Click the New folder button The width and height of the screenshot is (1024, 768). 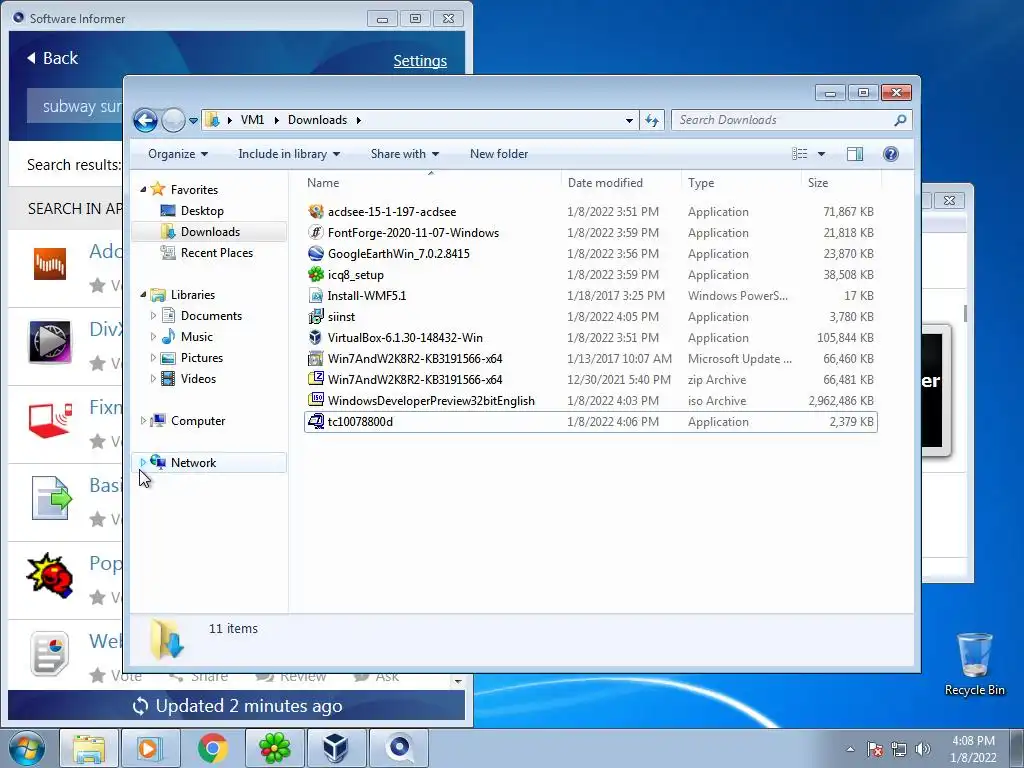tap(499, 153)
